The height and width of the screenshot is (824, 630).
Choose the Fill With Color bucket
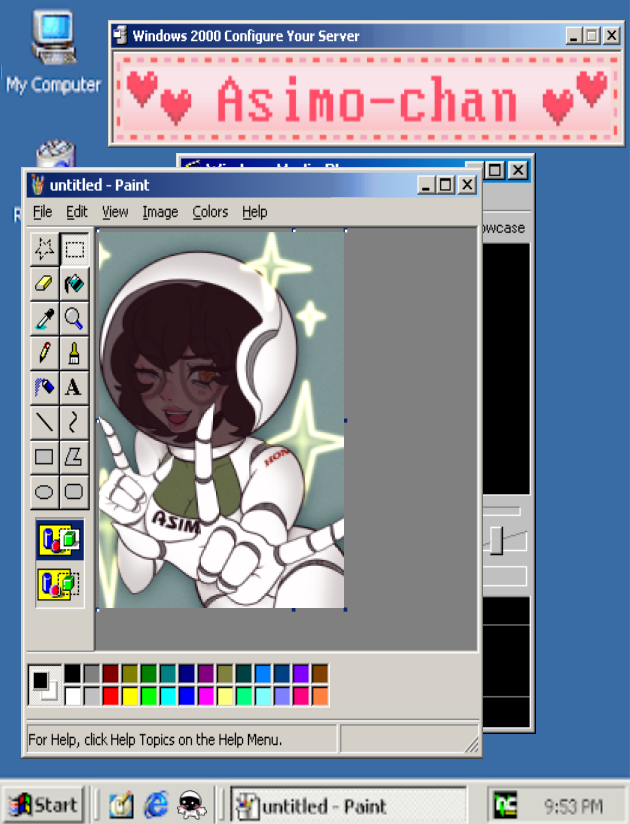click(x=74, y=284)
